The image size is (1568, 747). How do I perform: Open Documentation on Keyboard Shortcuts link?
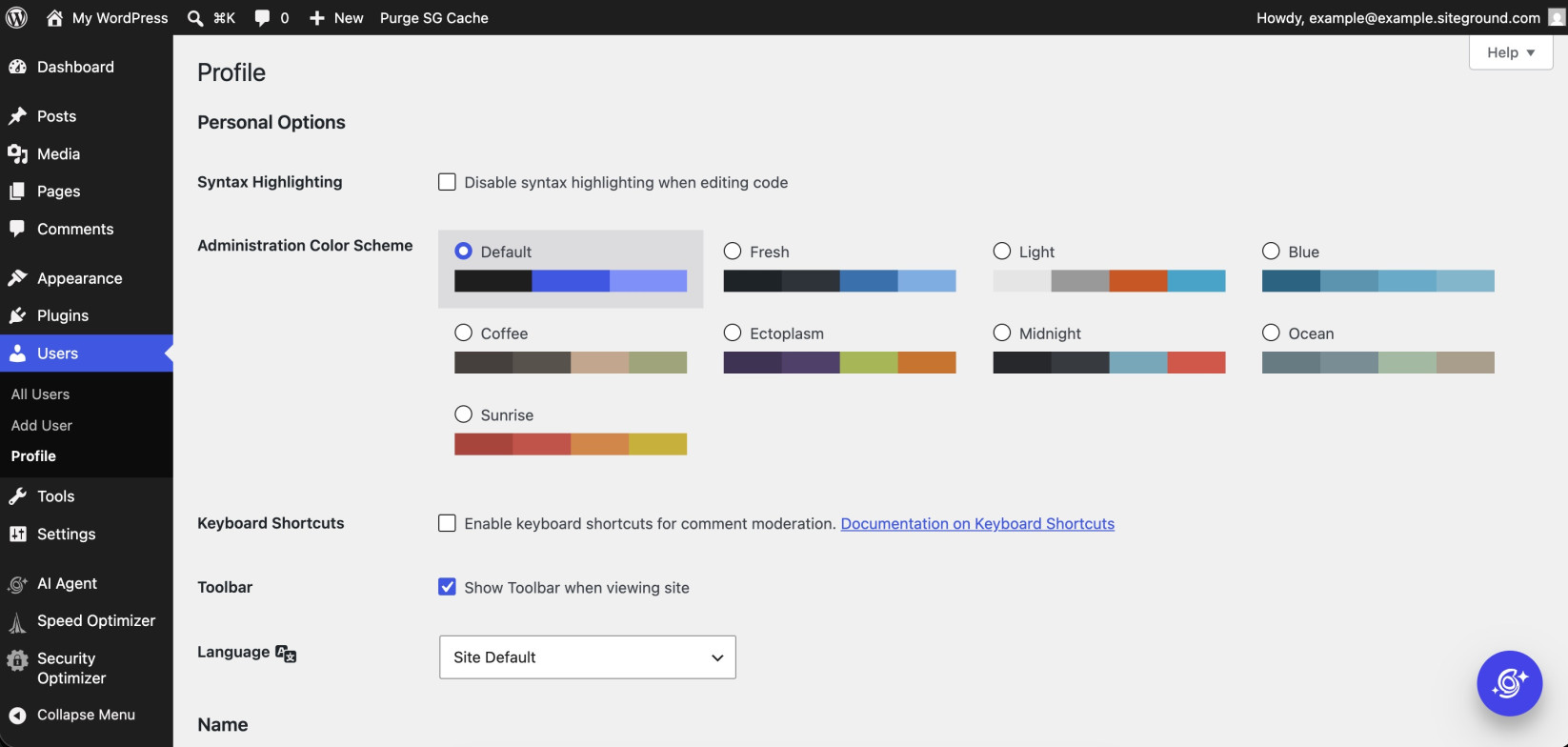coord(977,523)
